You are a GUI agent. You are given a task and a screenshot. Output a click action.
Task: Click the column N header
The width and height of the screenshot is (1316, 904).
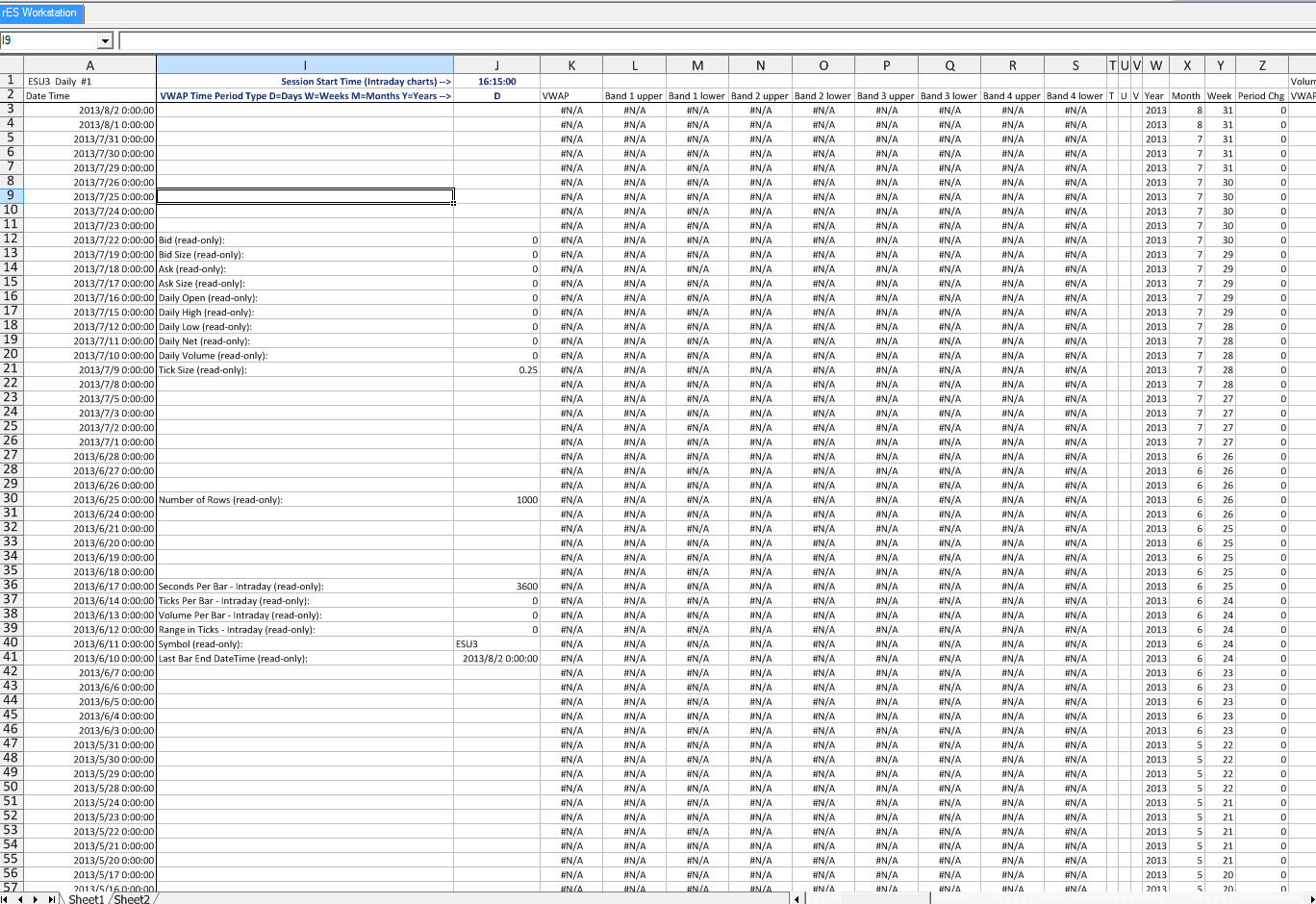click(760, 64)
